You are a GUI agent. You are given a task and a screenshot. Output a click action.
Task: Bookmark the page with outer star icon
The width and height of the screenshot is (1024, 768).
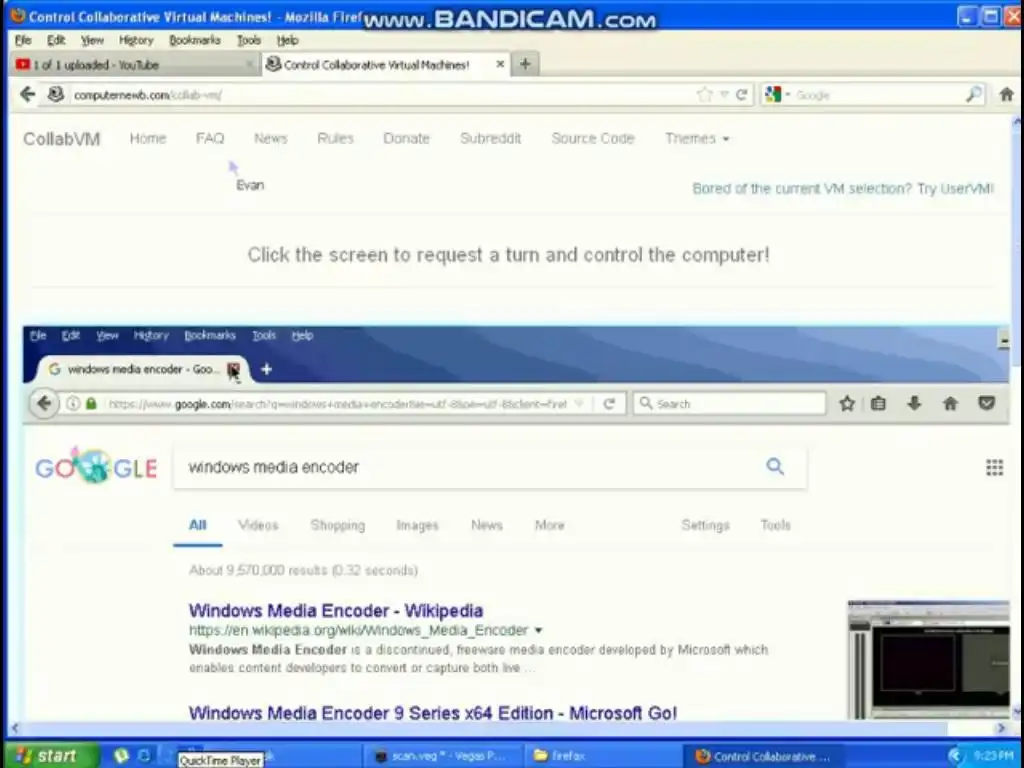(705, 95)
